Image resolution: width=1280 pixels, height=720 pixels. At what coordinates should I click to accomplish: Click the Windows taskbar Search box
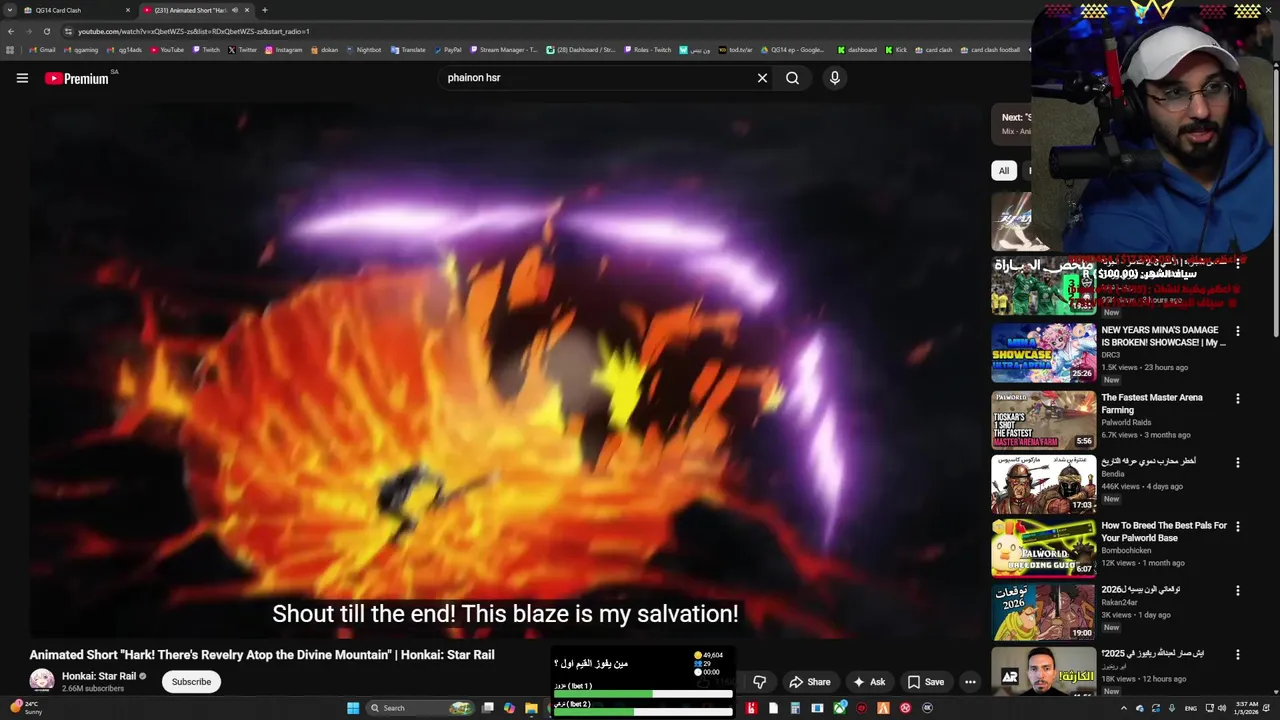(420, 708)
